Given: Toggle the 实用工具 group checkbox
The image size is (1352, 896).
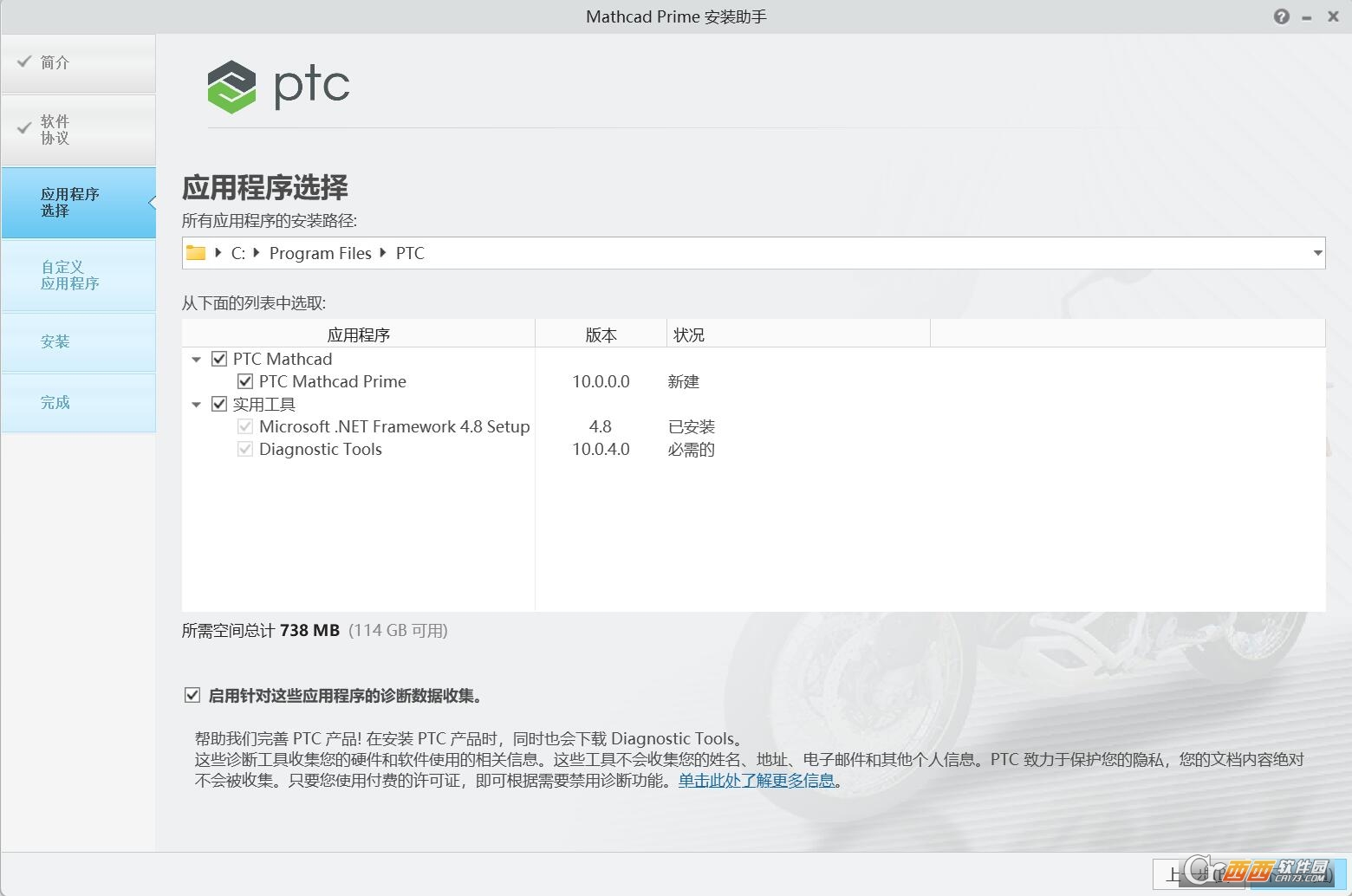Looking at the screenshot, I should click(x=219, y=404).
